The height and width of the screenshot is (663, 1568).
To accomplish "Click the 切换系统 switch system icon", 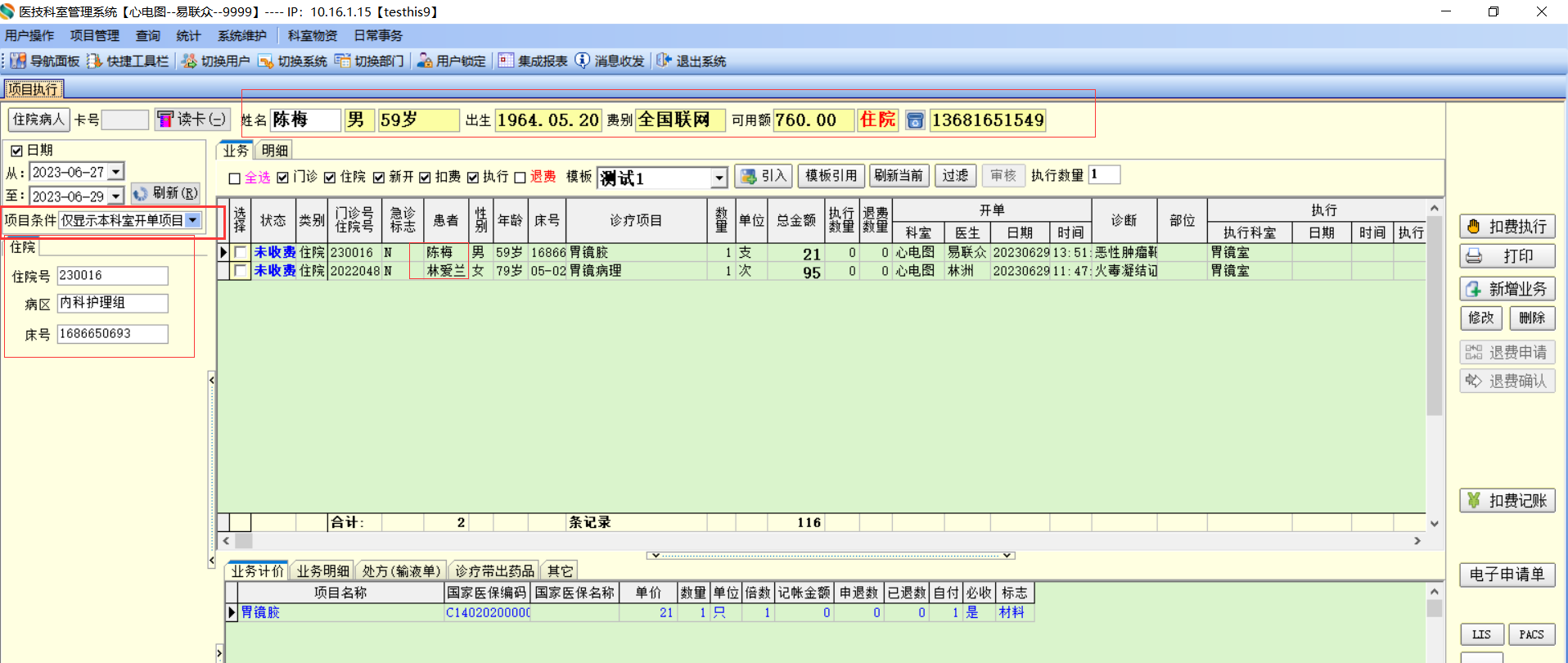I will (265, 61).
